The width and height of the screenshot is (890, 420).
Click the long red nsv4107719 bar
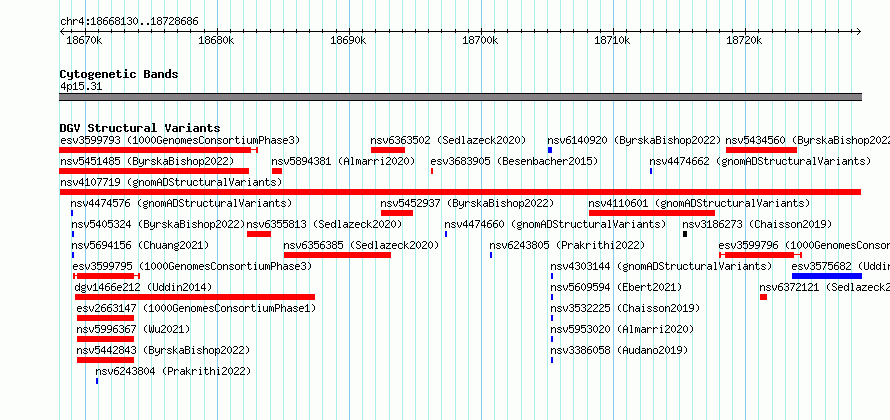coord(460,192)
